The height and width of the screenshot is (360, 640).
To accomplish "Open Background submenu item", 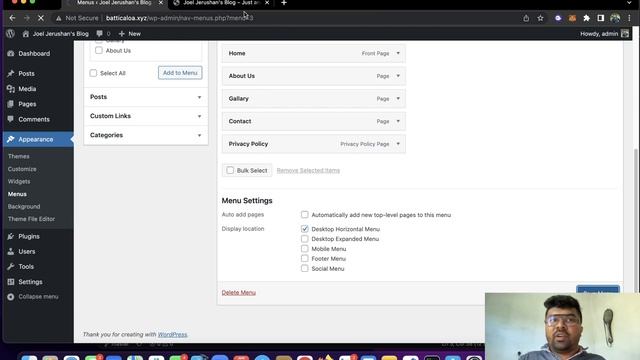I will [24, 207].
